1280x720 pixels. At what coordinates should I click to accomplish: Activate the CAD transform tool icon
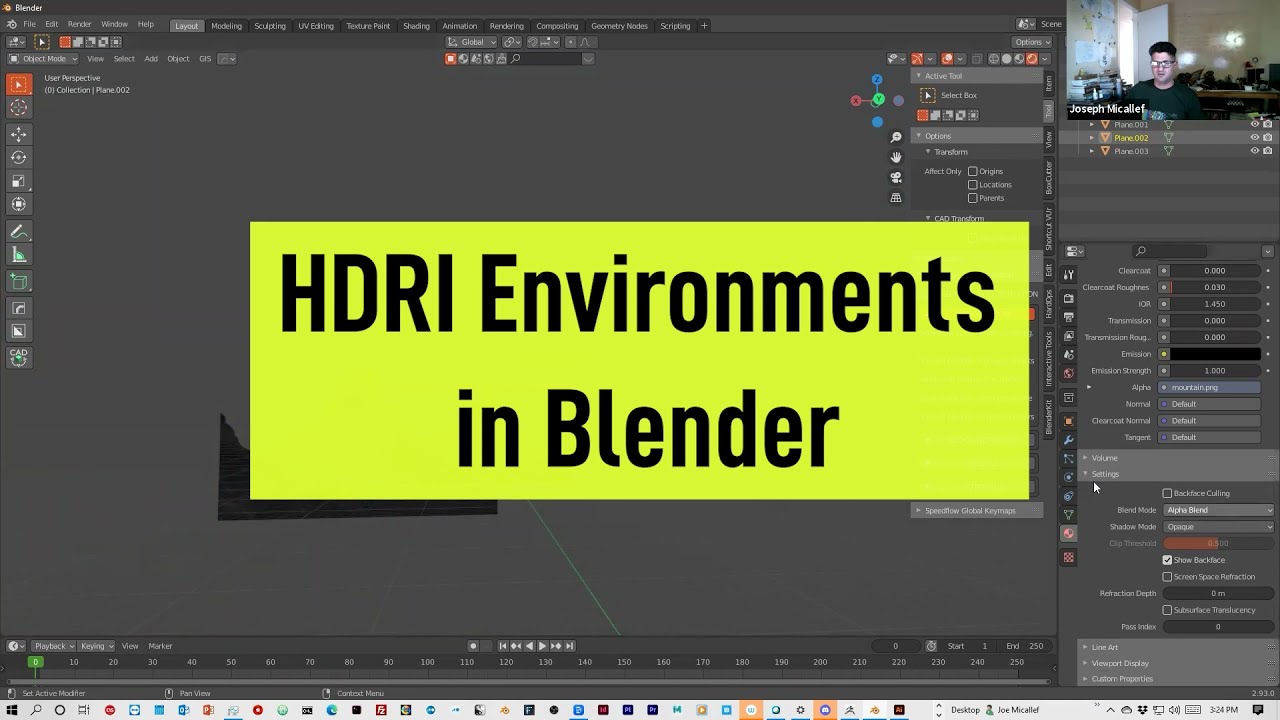[x=19, y=357]
